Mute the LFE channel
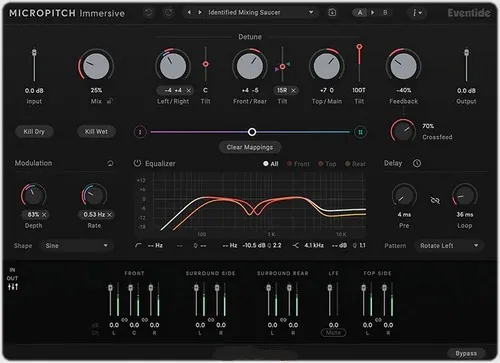 333,333
